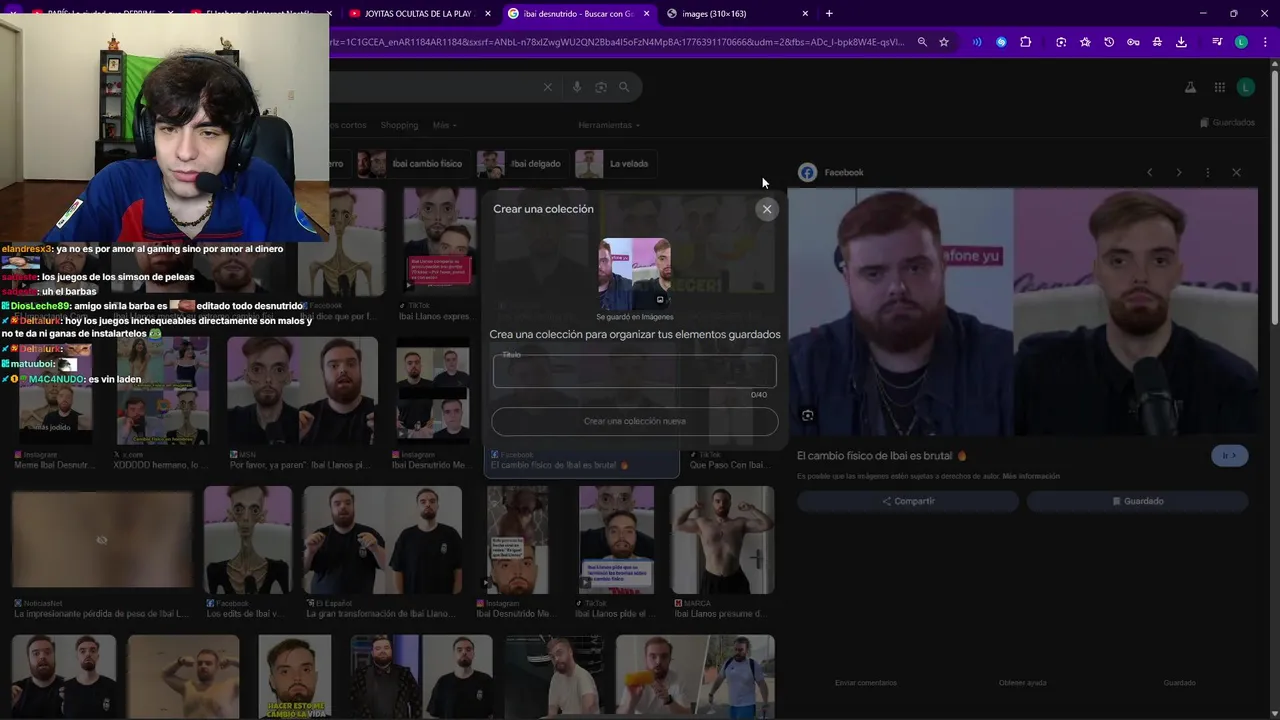Click Obtener ayuda
Viewport: 1280px width, 720px height.
coord(1022,683)
